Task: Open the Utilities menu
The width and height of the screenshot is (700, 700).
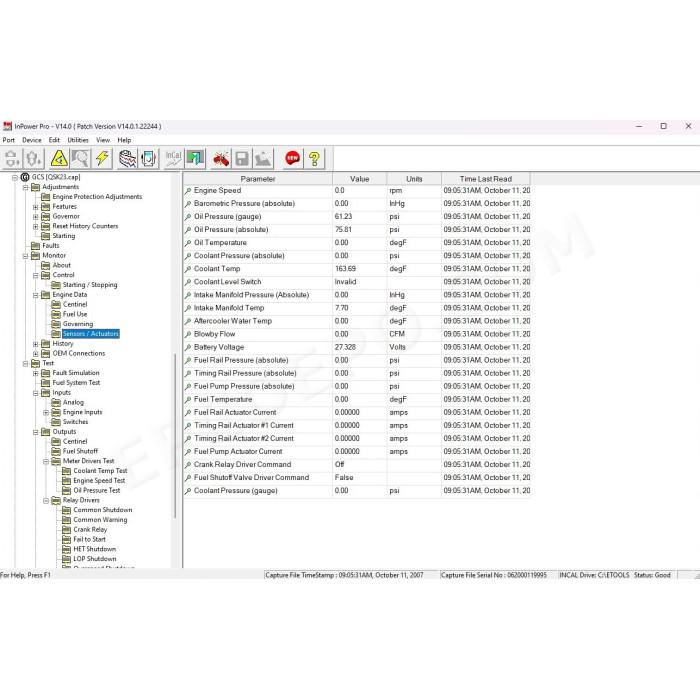Action: click(x=78, y=140)
